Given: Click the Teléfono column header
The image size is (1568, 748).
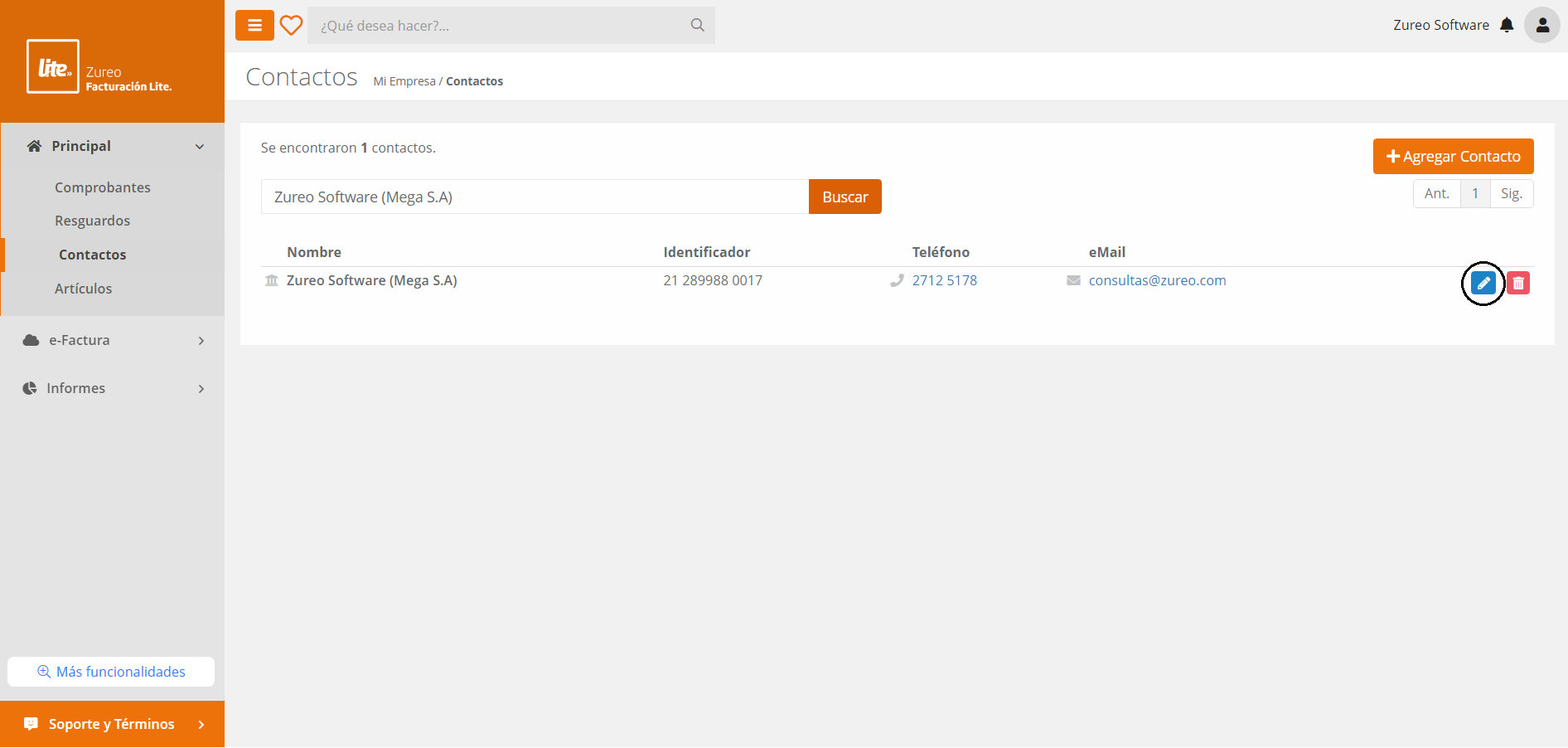Looking at the screenshot, I should pos(941,252).
